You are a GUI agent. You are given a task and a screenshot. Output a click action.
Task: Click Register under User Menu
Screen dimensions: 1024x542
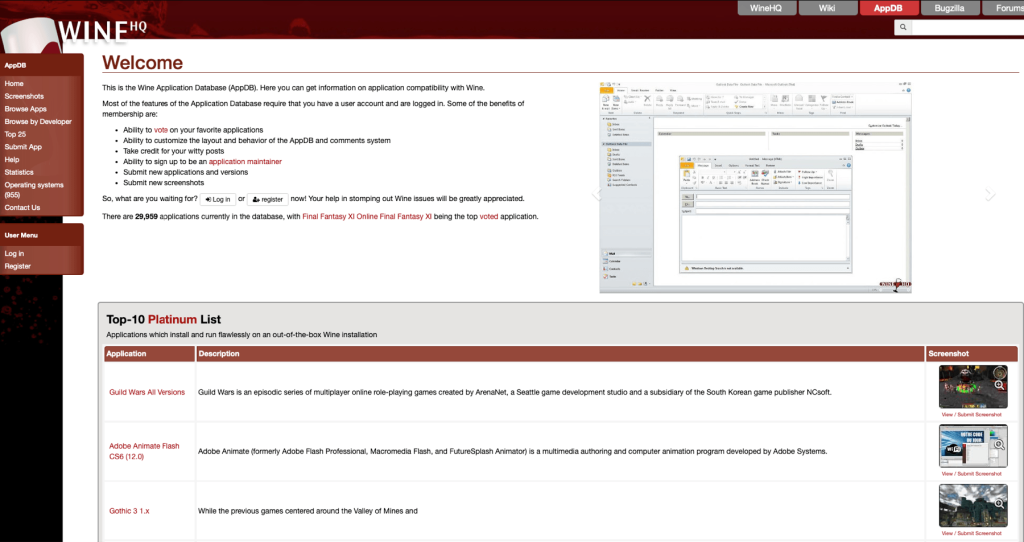click(x=18, y=266)
